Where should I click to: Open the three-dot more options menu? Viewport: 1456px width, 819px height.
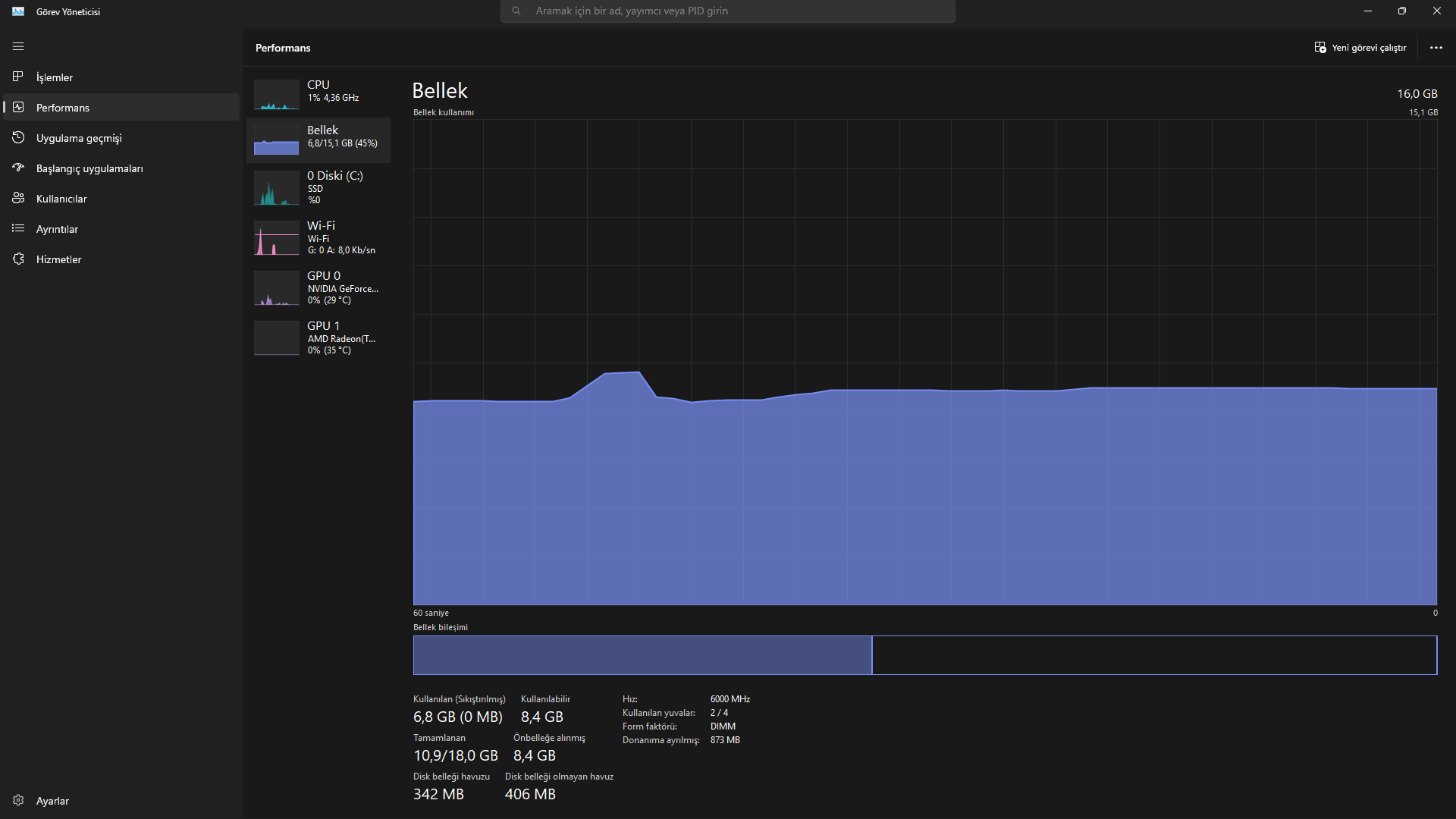[1436, 47]
